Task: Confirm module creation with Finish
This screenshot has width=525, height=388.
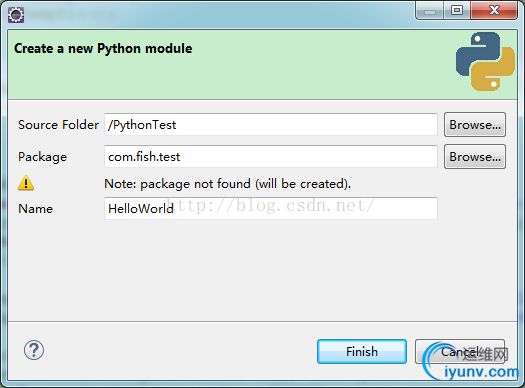Action: (x=362, y=352)
